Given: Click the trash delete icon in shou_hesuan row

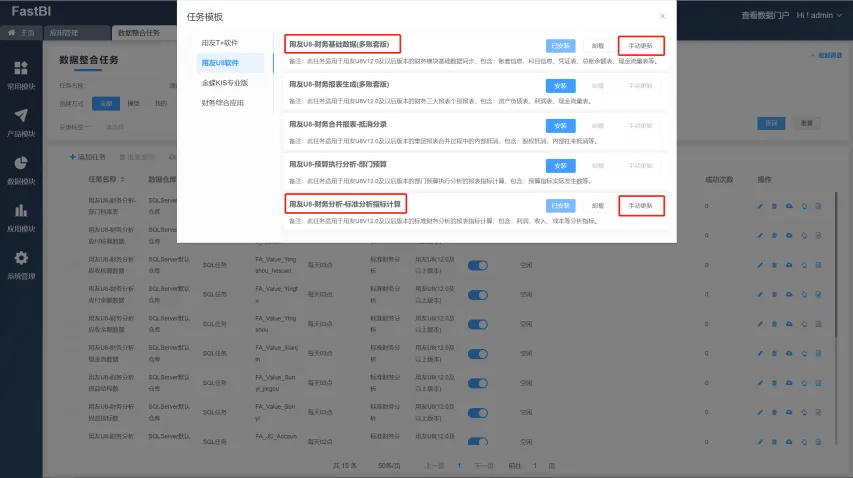Looking at the screenshot, I should pyautogui.click(x=774, y=265).
